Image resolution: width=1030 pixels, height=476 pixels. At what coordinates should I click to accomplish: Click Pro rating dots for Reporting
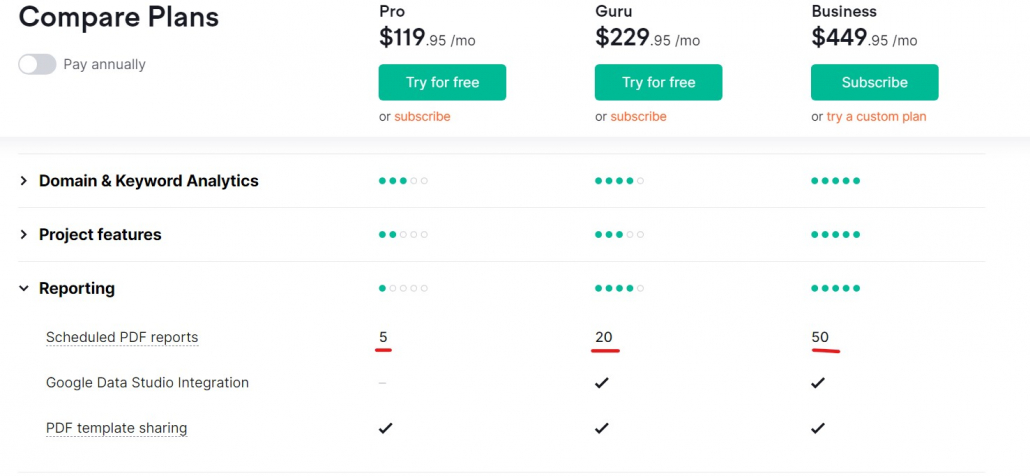pyautogui.click(x=403, y=288)
